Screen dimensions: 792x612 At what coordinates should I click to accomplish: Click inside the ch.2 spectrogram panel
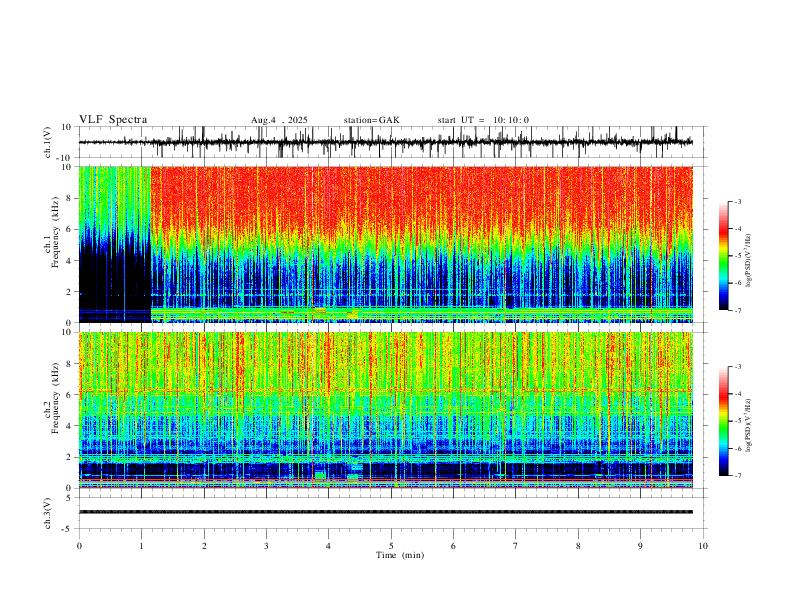tap(385, 410)
